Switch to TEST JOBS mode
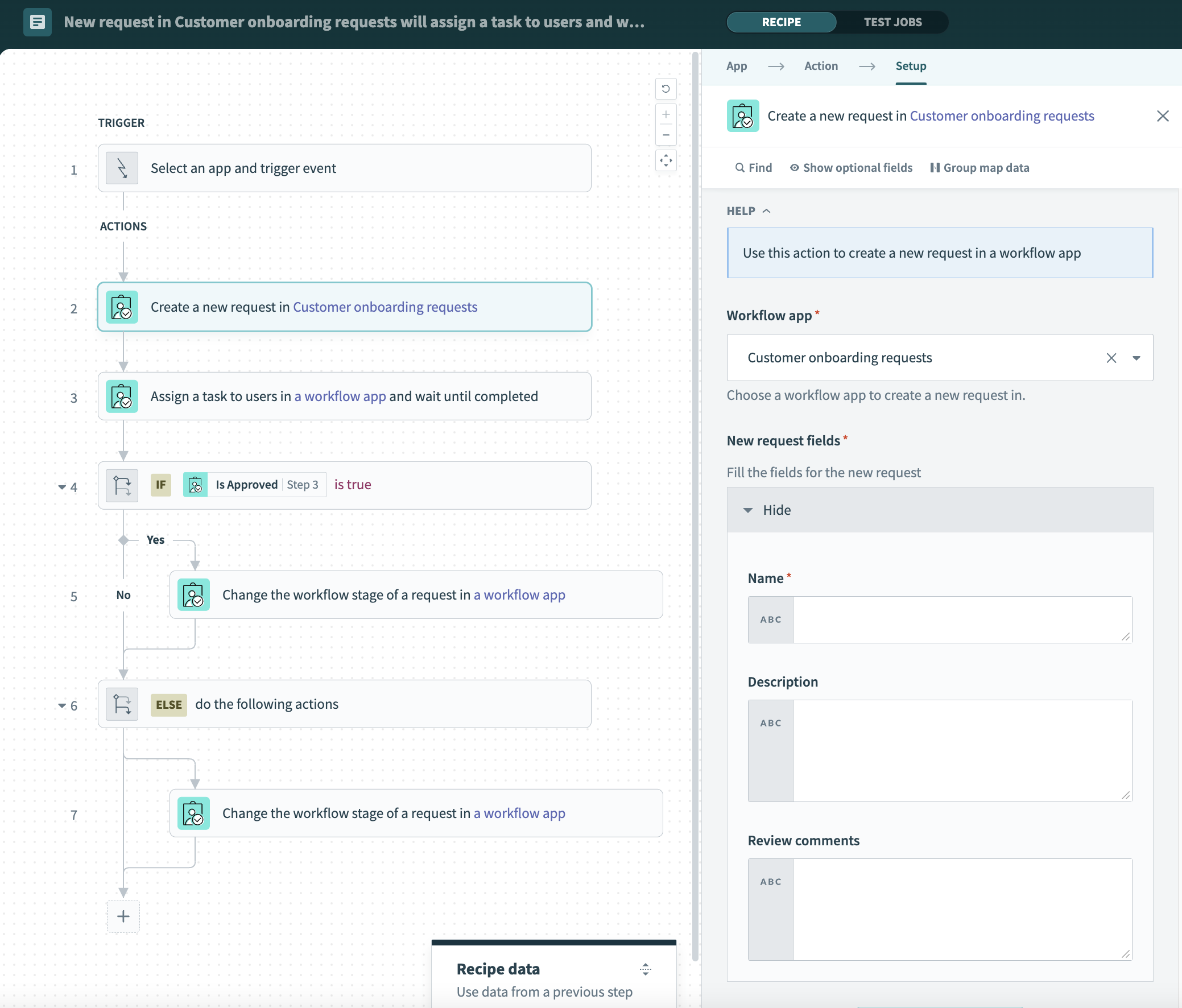 [x=892, y=22]
